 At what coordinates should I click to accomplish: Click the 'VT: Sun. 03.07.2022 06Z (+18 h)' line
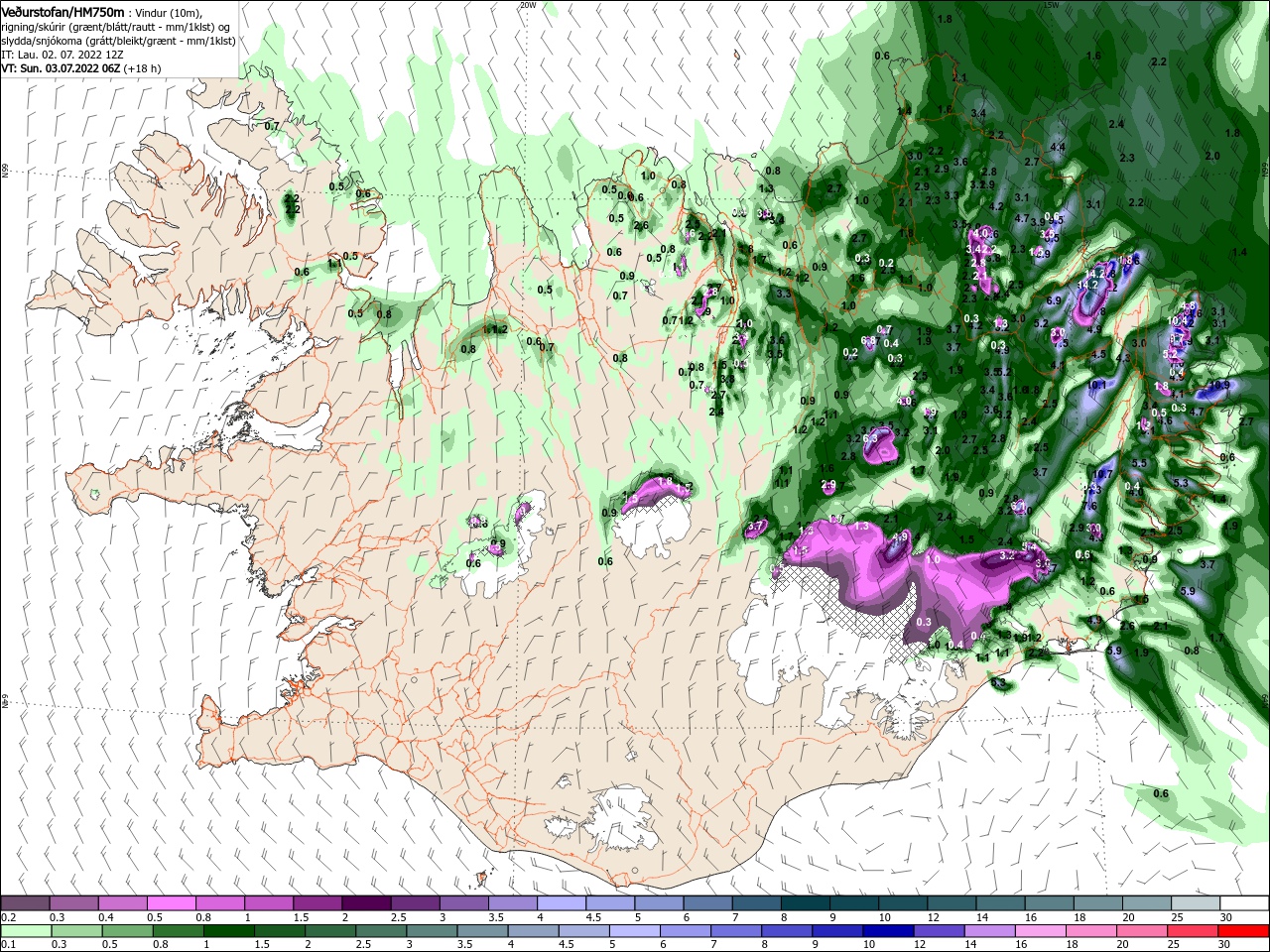[x=81, y=68]
